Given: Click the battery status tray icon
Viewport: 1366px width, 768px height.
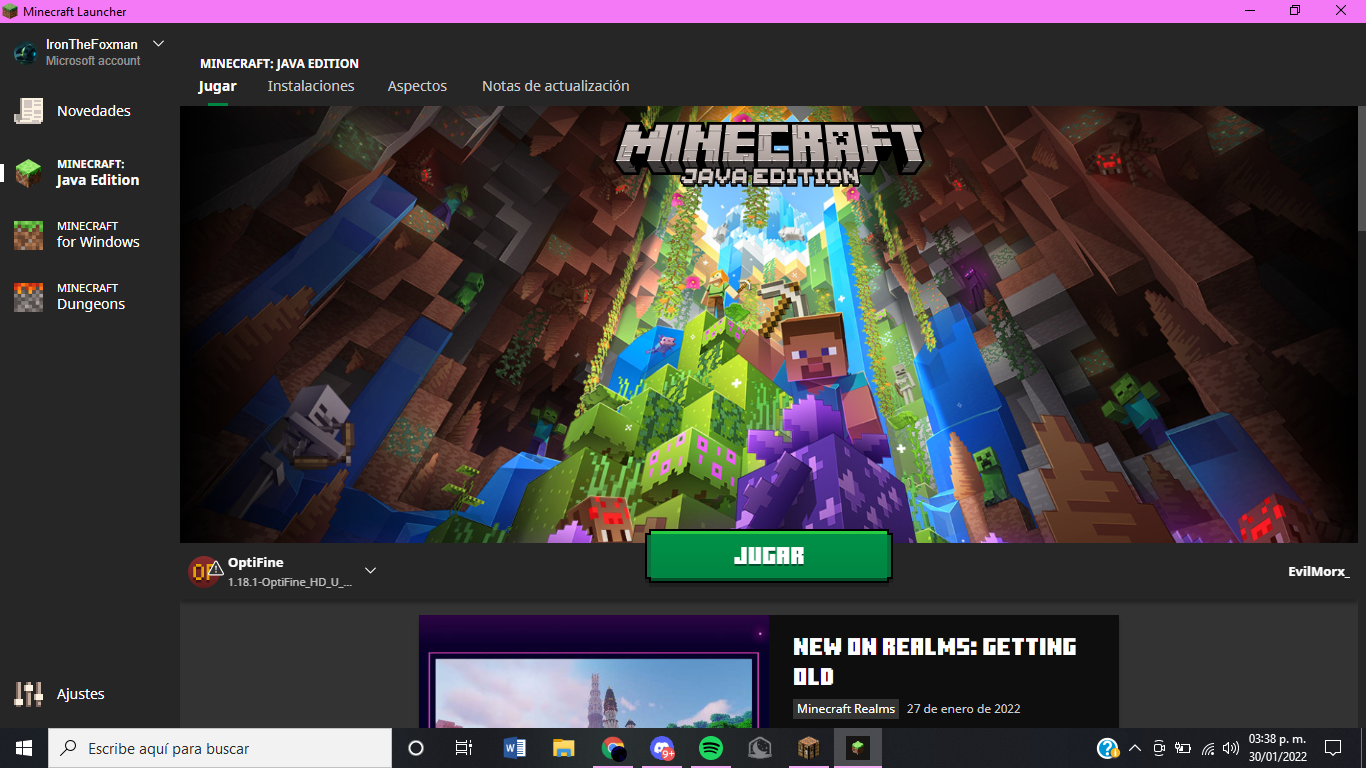Looking at the screenshot, I should tap(1183, 748).
